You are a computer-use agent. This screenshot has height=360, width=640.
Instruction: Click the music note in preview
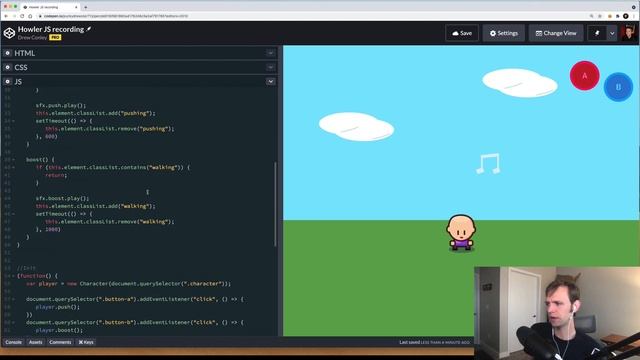(488, 164)
